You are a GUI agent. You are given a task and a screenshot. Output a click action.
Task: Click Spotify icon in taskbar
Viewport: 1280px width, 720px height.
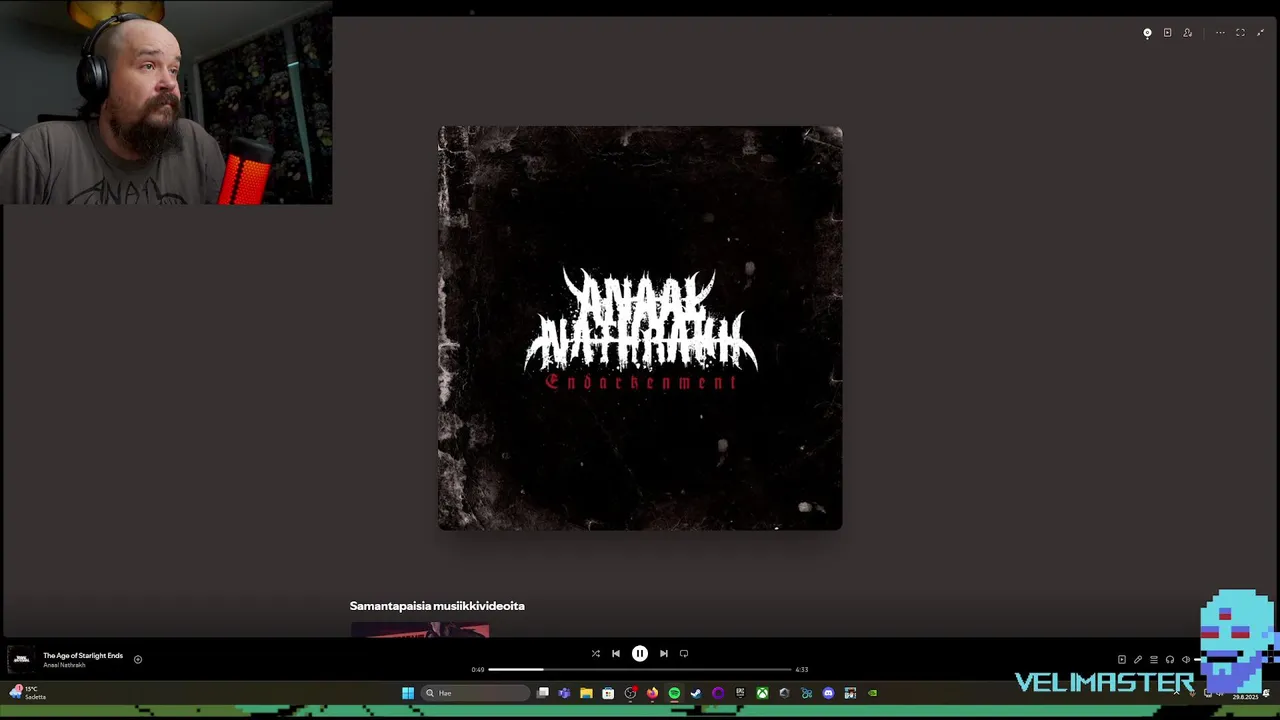click(x=674, y=693)
